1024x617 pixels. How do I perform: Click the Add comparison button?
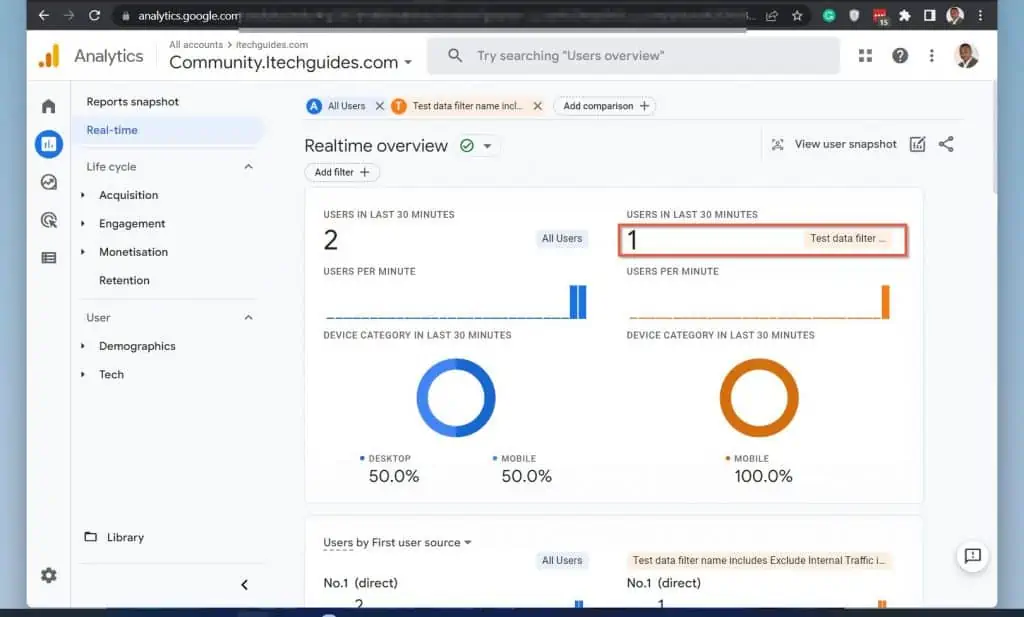(x=605, y=106)
